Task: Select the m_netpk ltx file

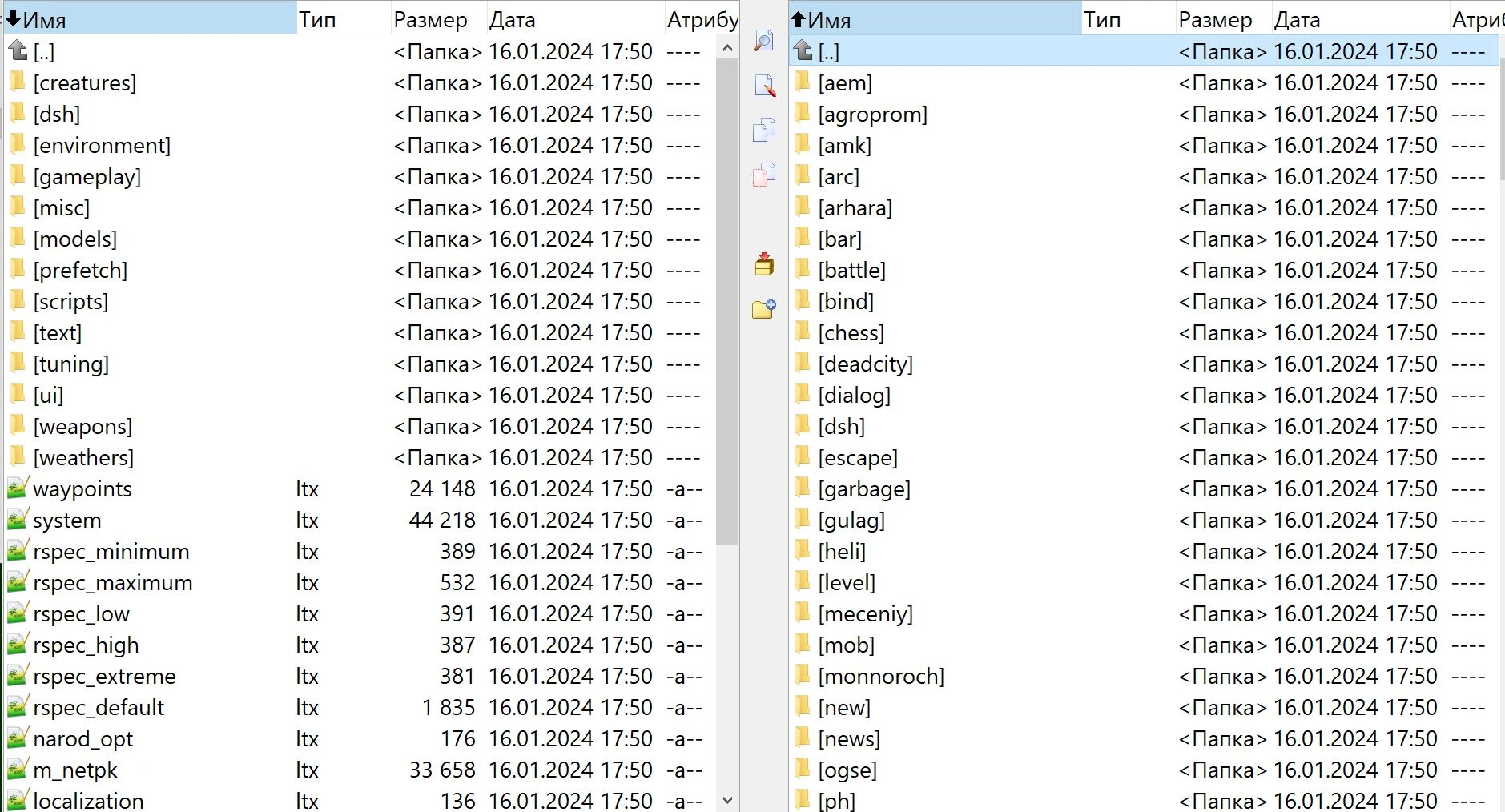Action: [x=75, y=770]
